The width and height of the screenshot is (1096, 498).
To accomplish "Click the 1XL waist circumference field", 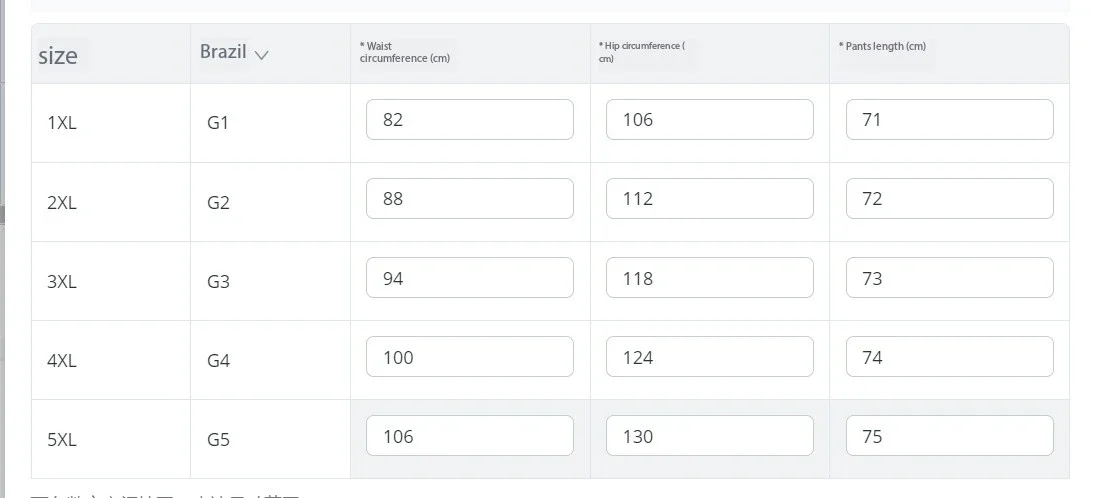I will point(469,120).
